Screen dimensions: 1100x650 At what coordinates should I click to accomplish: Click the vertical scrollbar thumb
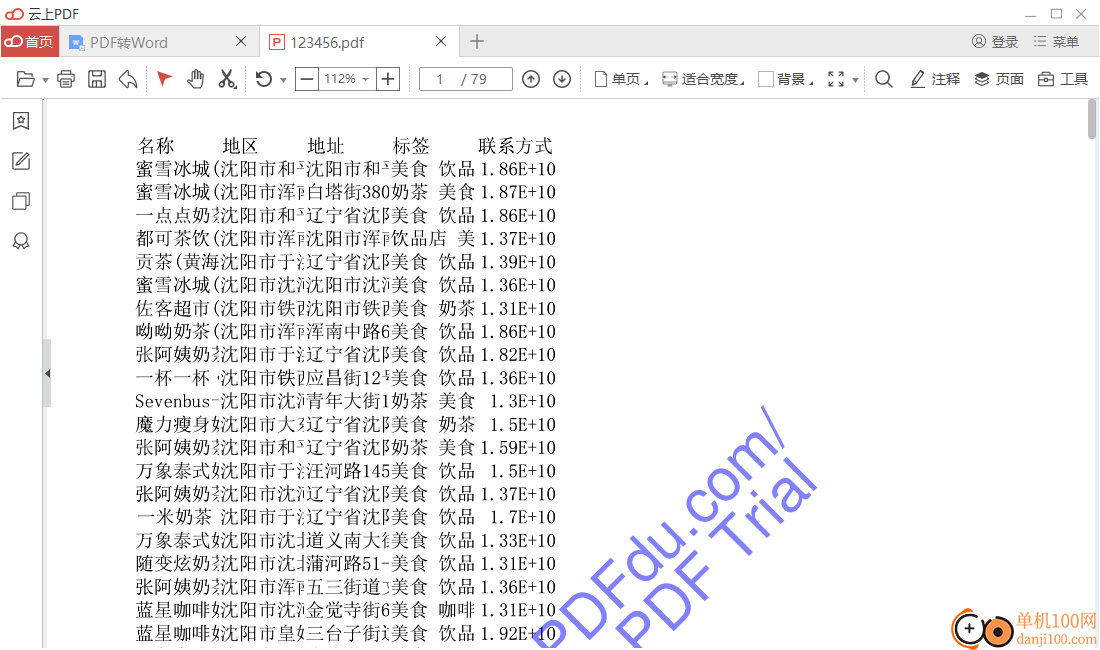click(1092, 119)
